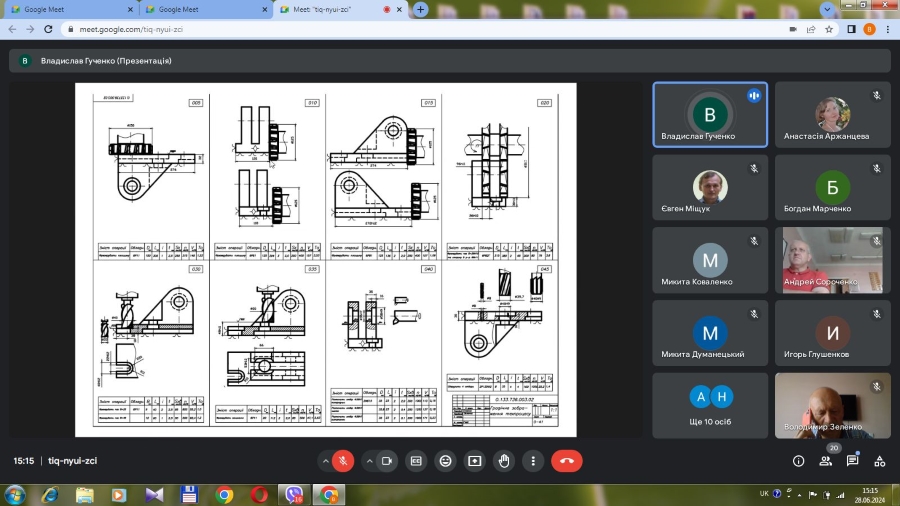Raise your hand in the meeting
Viewport: 900px width, 506px height.
pos(505,461)
